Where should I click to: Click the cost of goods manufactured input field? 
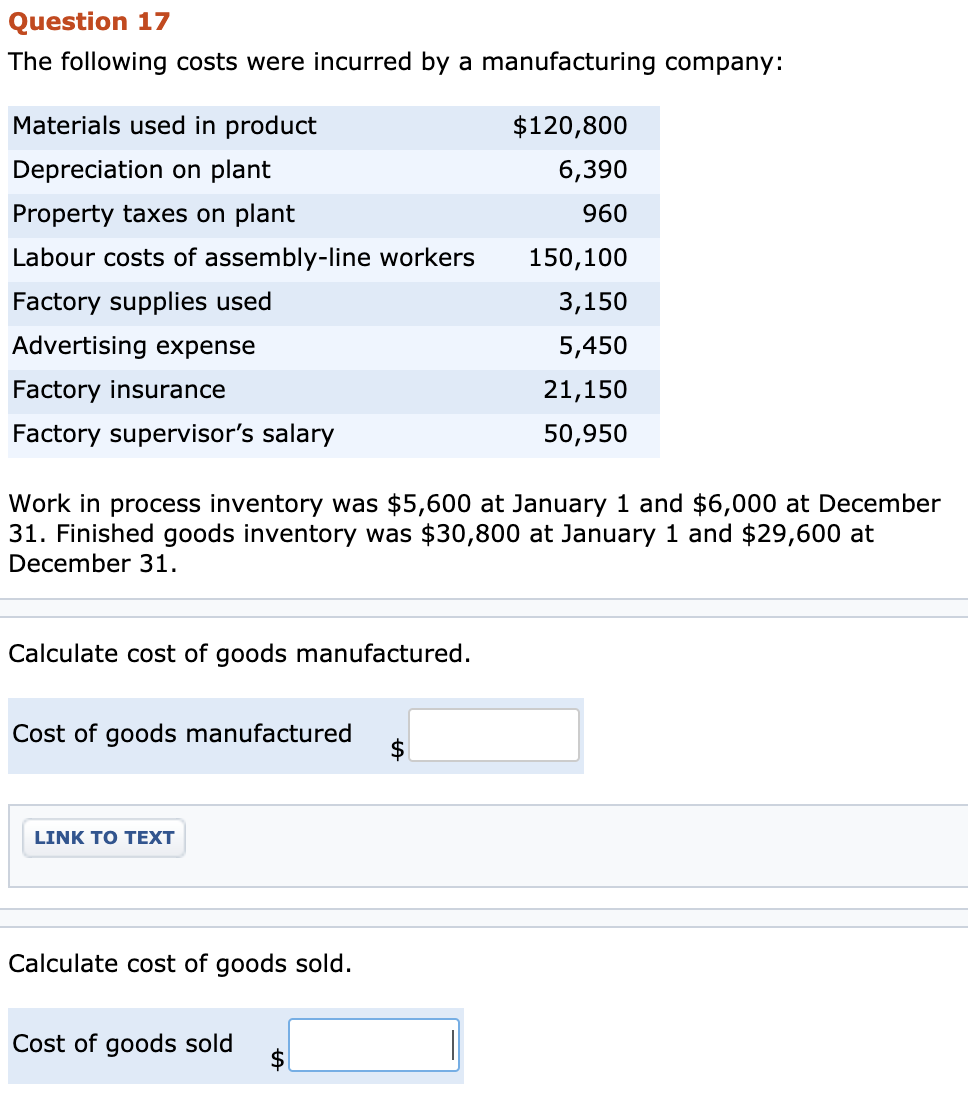tap(493, 734)
